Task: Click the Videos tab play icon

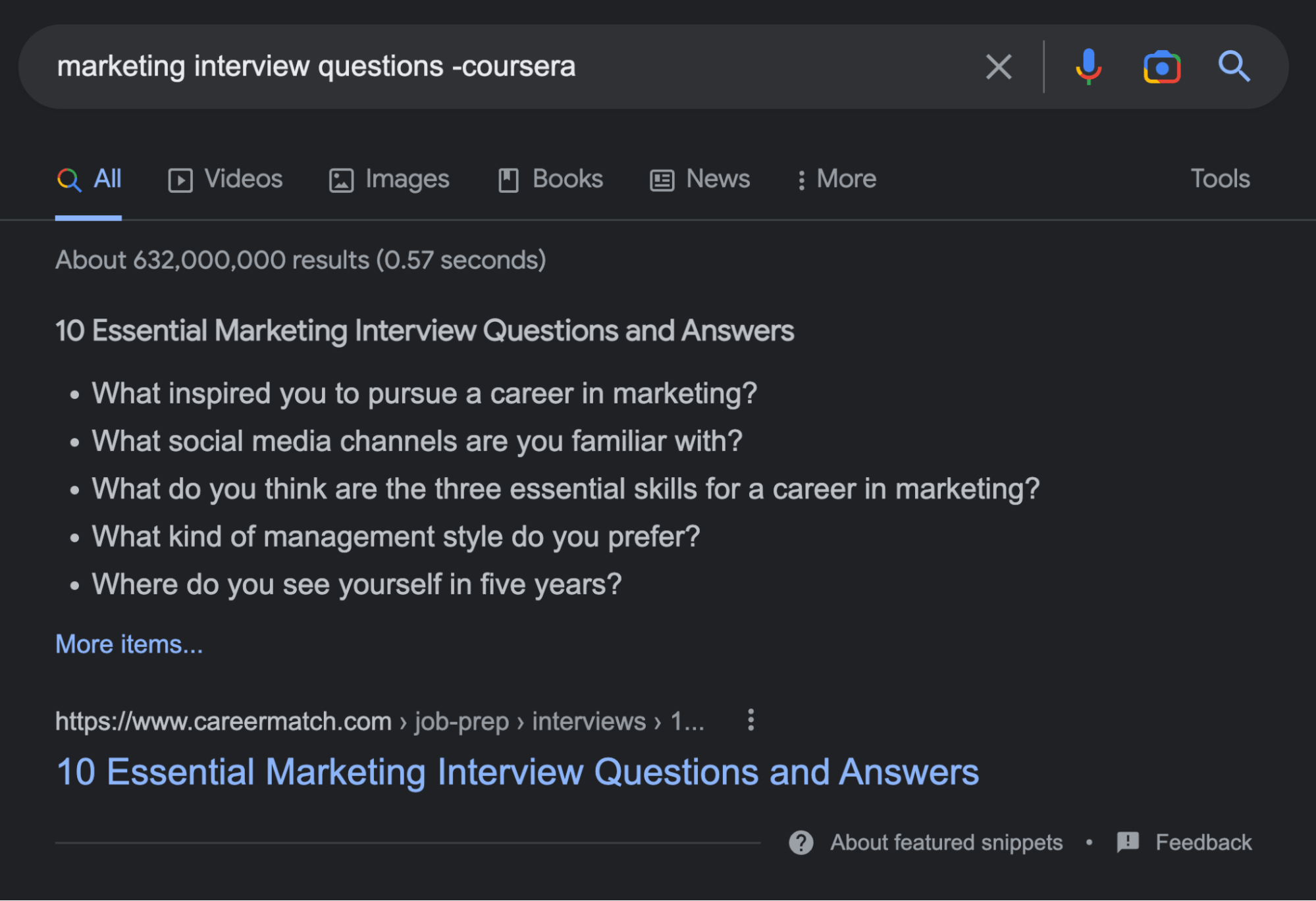Action: 180,180
